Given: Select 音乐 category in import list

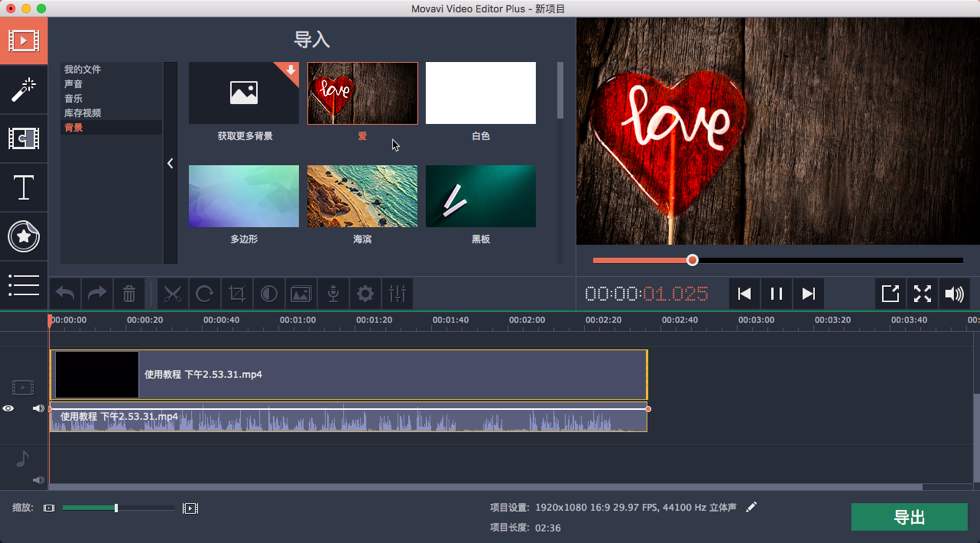Looking at the screenshot, I should (73, 98).
